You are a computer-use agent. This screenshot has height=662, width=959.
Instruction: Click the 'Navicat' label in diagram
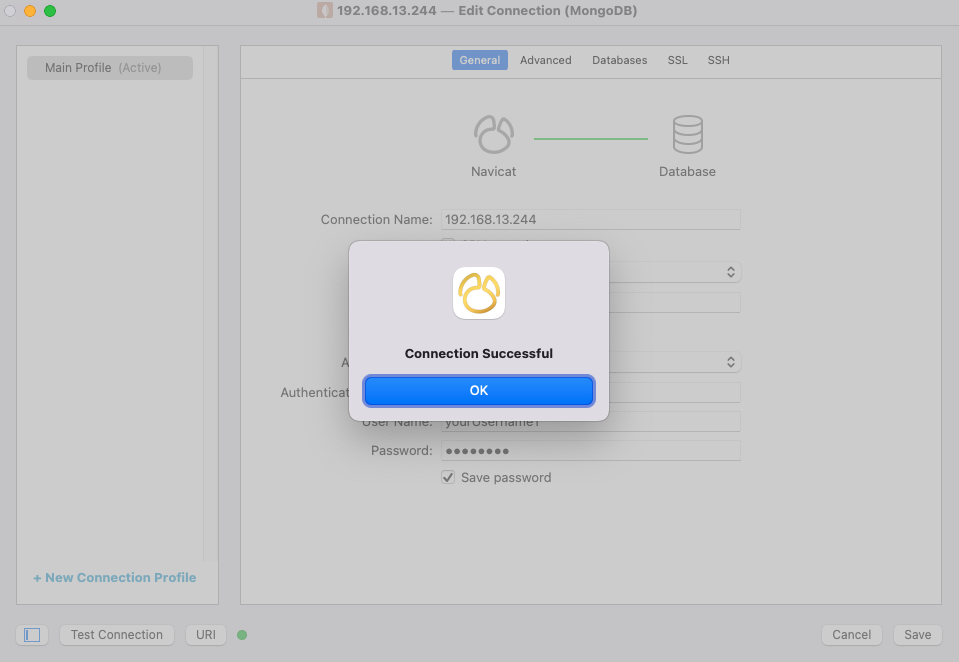[493, 172]
